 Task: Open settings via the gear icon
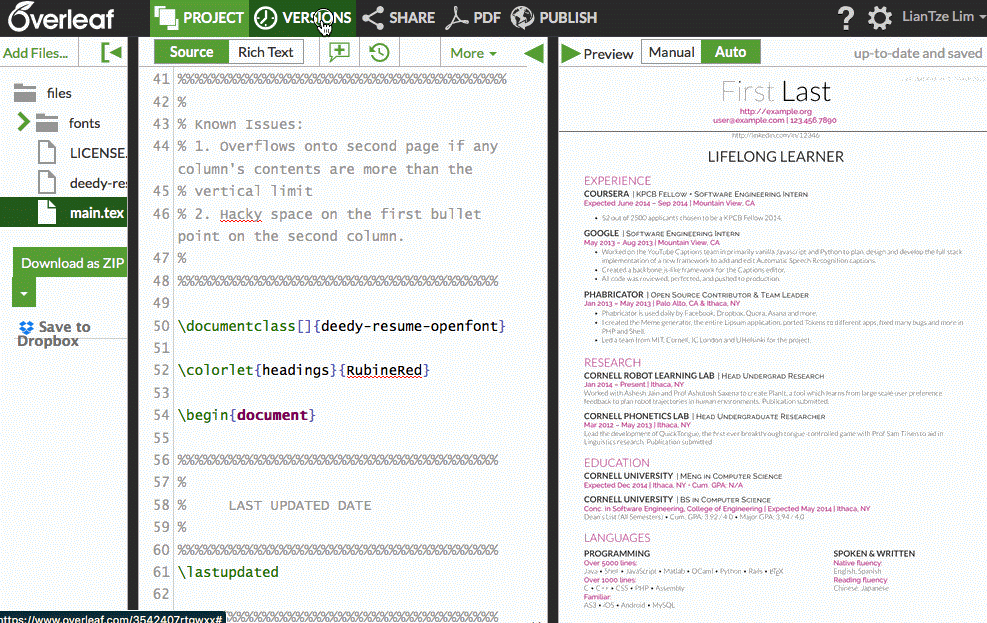tap(880, 18)
